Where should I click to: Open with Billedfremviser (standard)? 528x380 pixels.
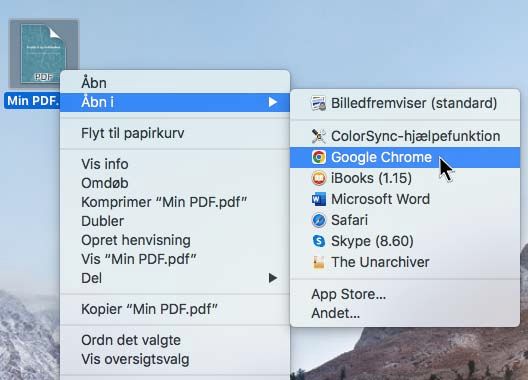pos(405,103)
